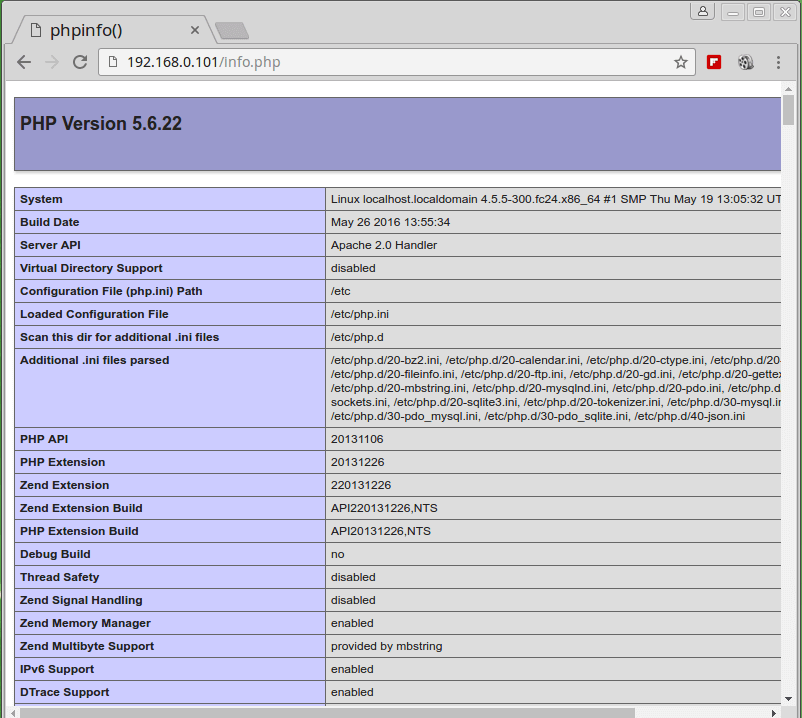Click the forward navigation arrow

(x=52, y=62)
